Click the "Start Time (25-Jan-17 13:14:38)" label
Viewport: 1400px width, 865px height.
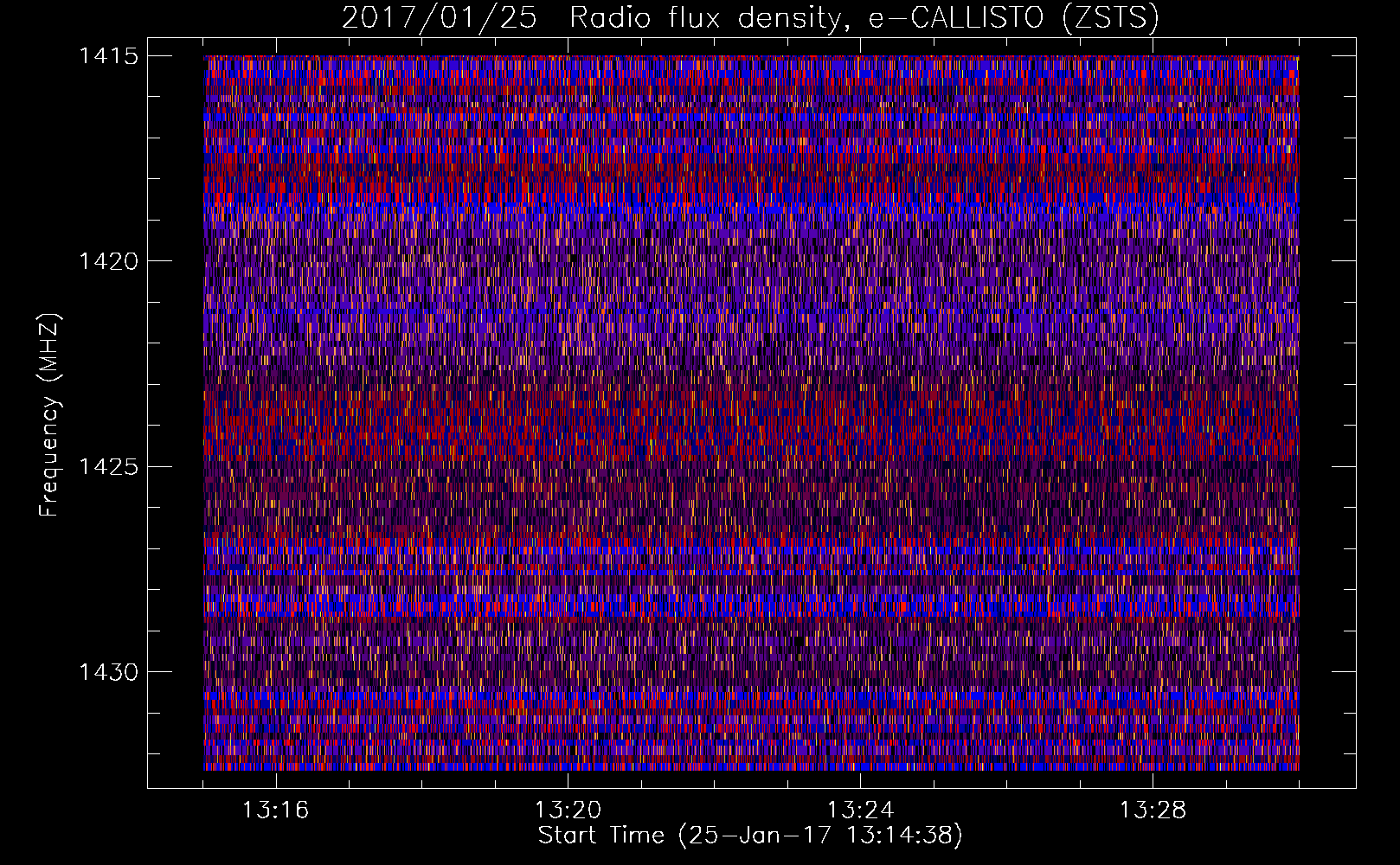[x=750, y=836]
